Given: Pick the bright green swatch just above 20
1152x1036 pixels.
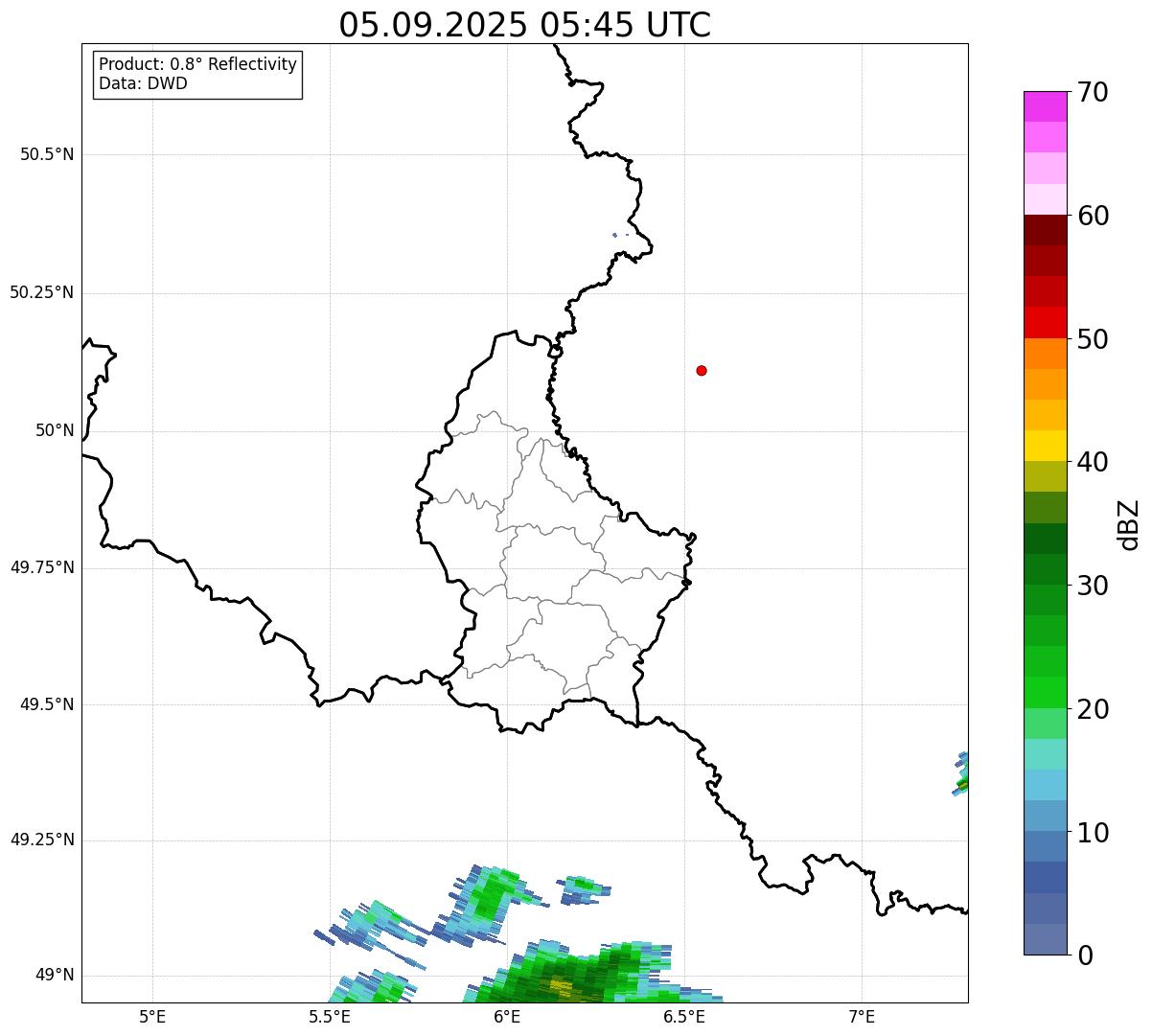Looking at the screenshot, I should [1045, 693].
